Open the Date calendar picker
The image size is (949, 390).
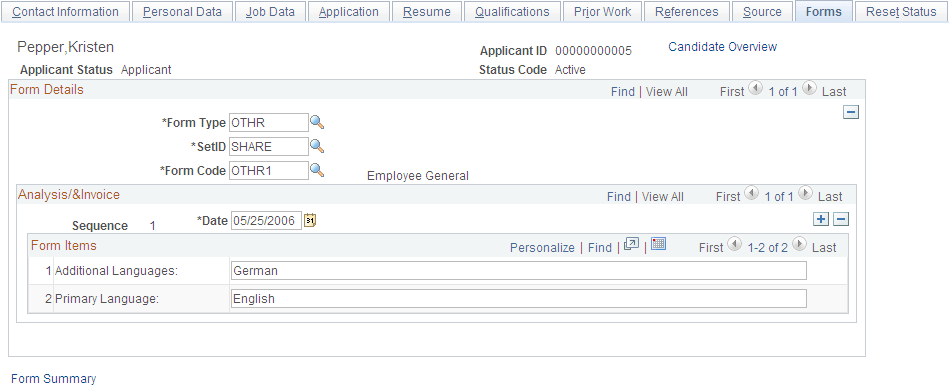click(310, 221)
